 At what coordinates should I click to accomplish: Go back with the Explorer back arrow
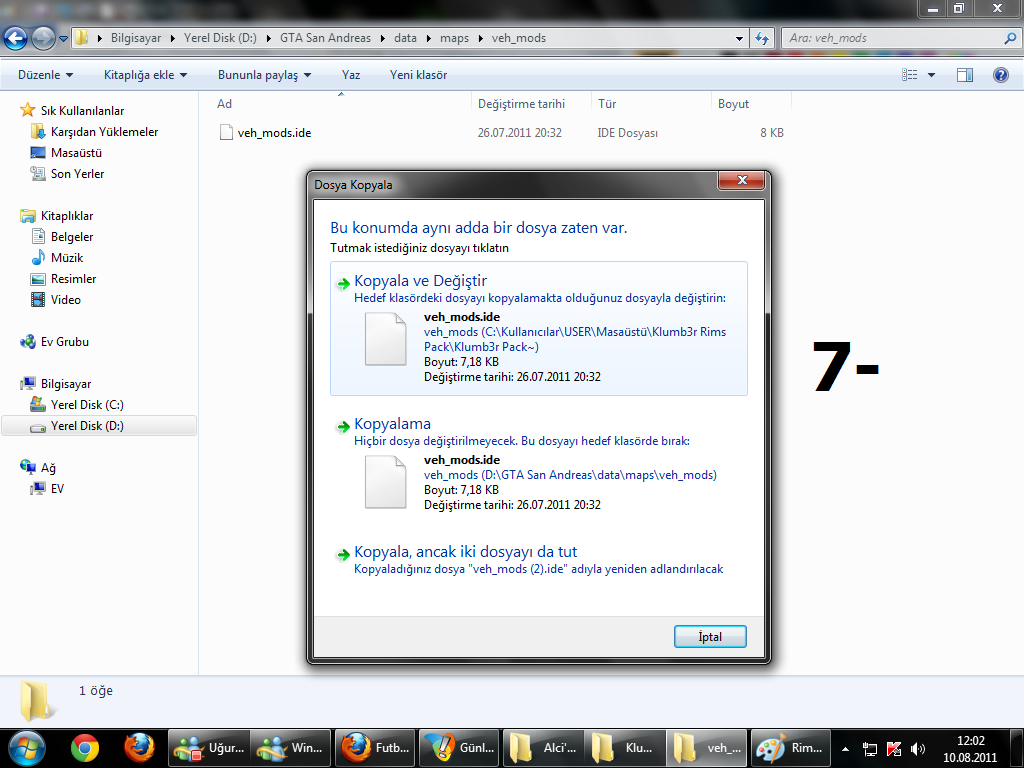pos(16,38)
